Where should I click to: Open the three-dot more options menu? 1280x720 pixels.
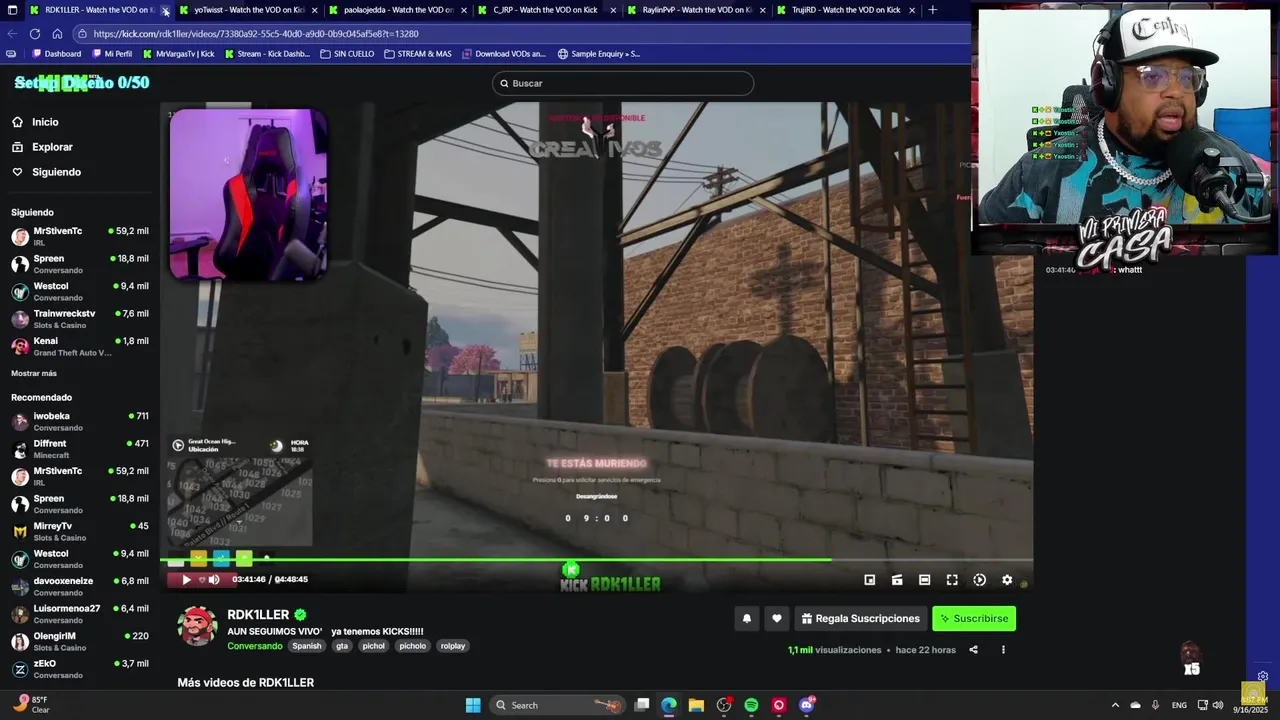click(x=1003, y=650)
